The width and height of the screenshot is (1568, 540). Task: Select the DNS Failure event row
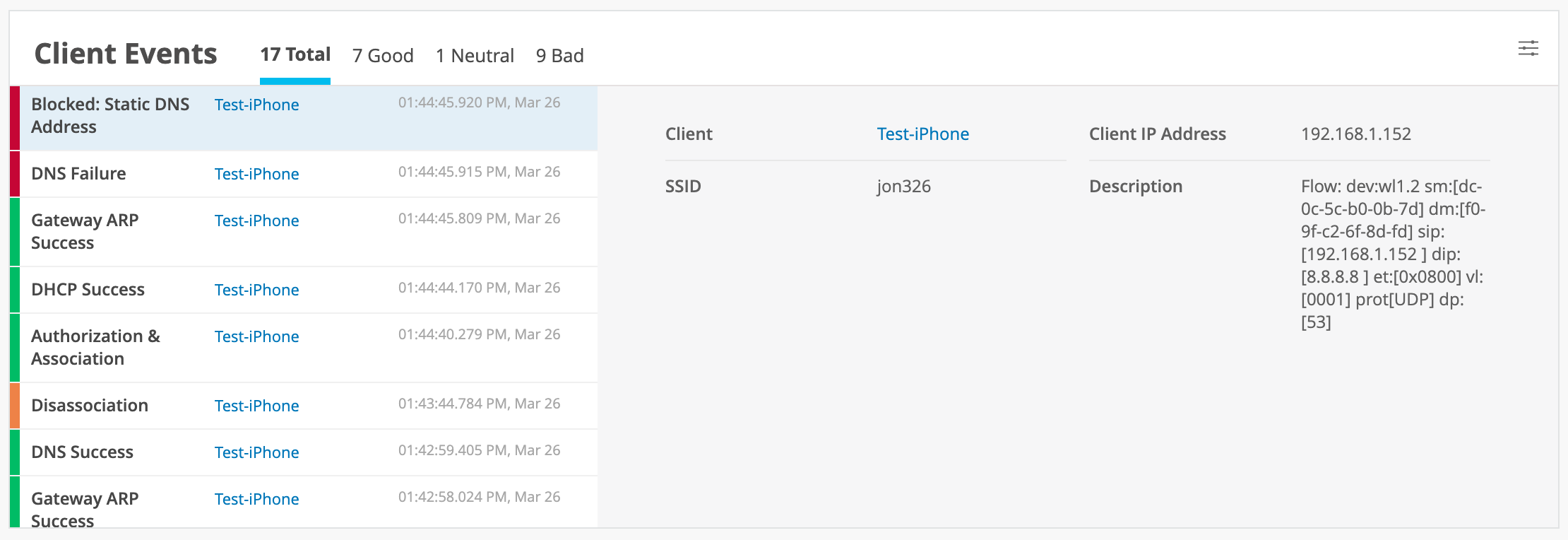click(x=78, y=174)
